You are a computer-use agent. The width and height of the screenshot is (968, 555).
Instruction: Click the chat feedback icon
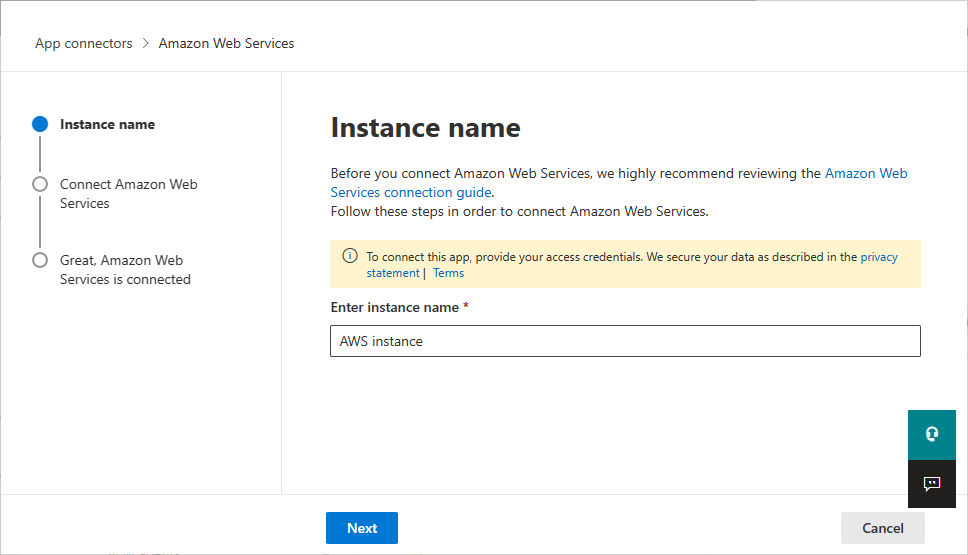coord(932,484)
